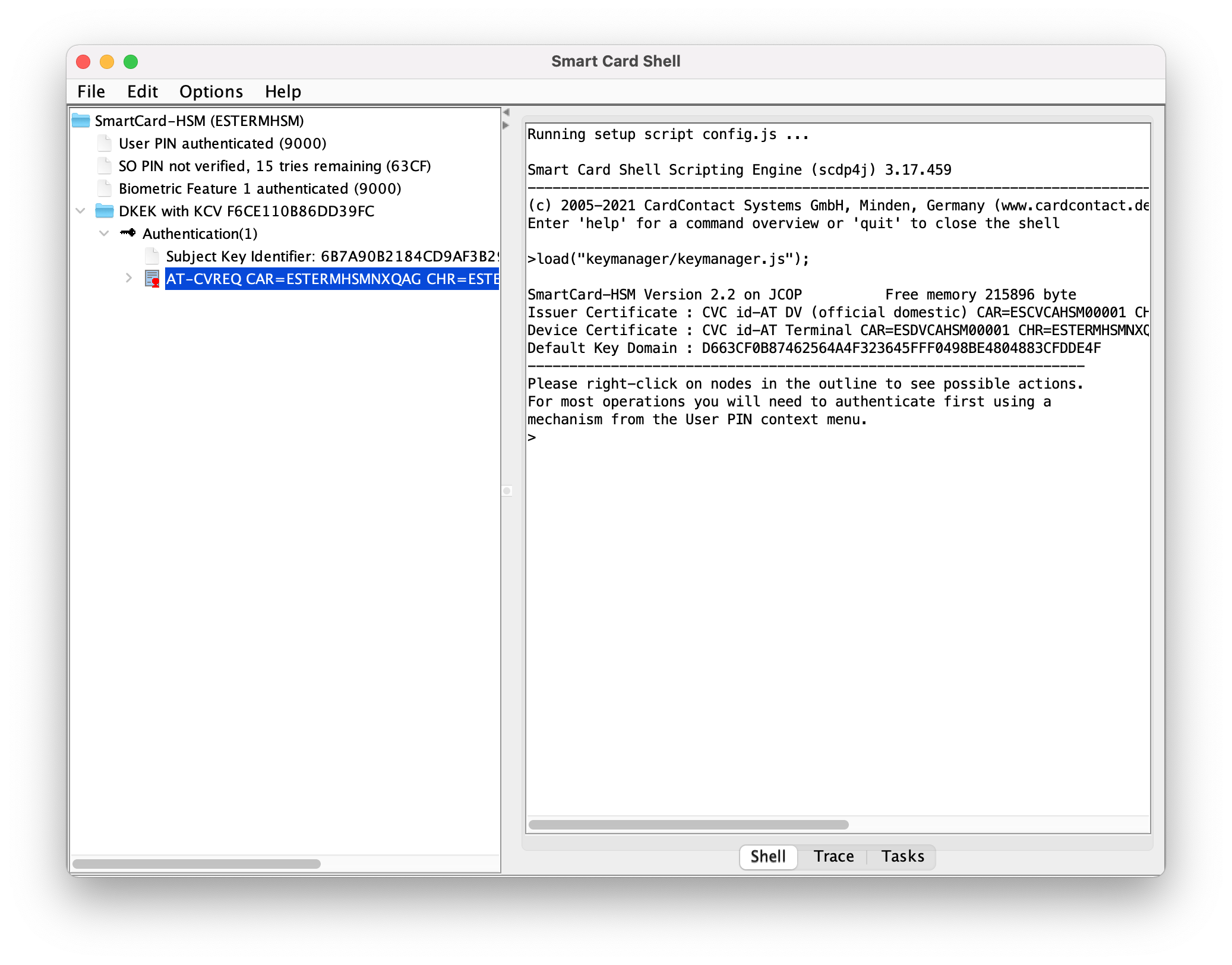Click the CardContact Systems copyright line
1232x965 pixels.
pos(838,206)
